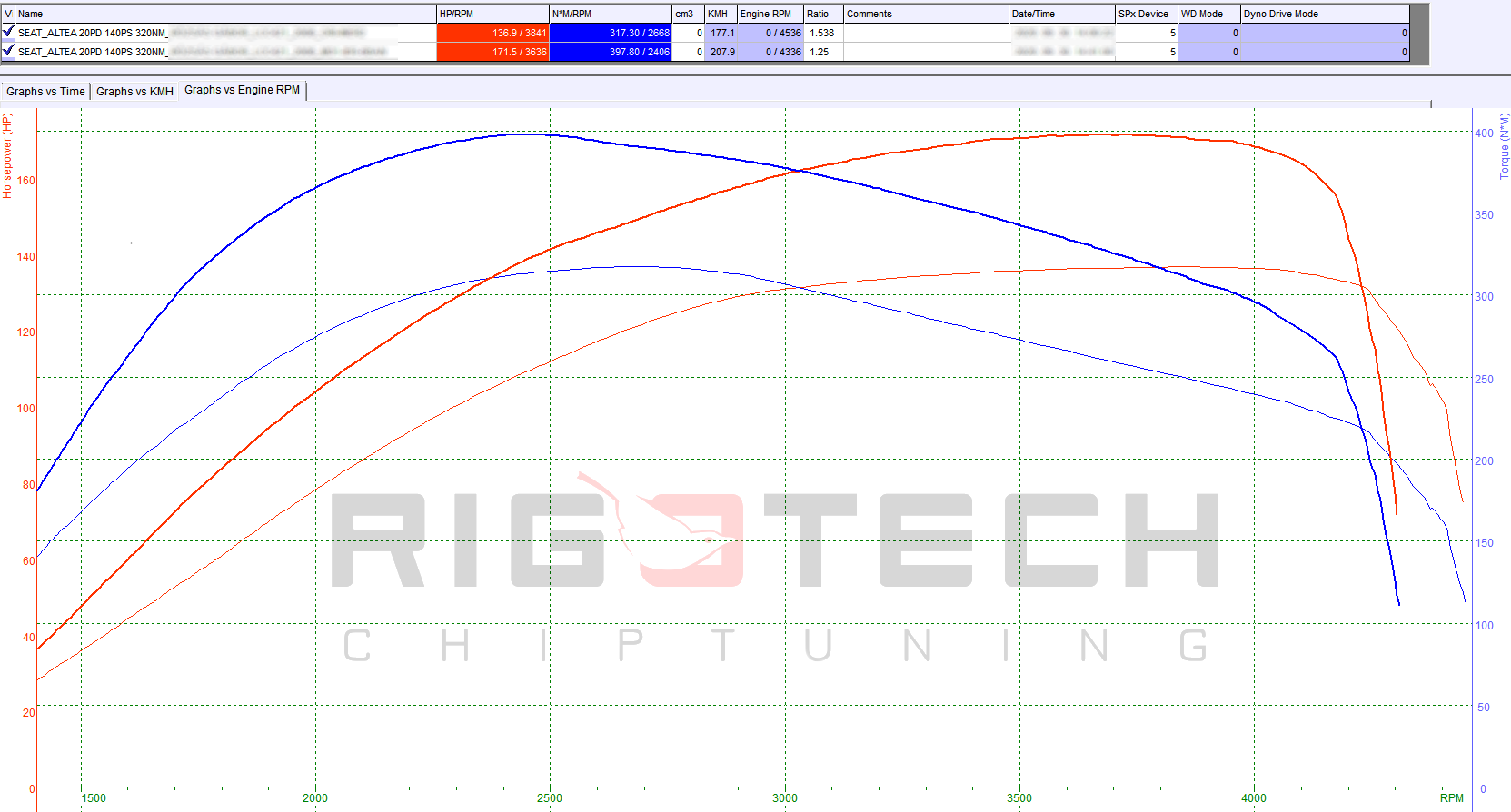Click the Ratio value 1.538
The width and height of the screenshot is (1511, 812).
823,33
